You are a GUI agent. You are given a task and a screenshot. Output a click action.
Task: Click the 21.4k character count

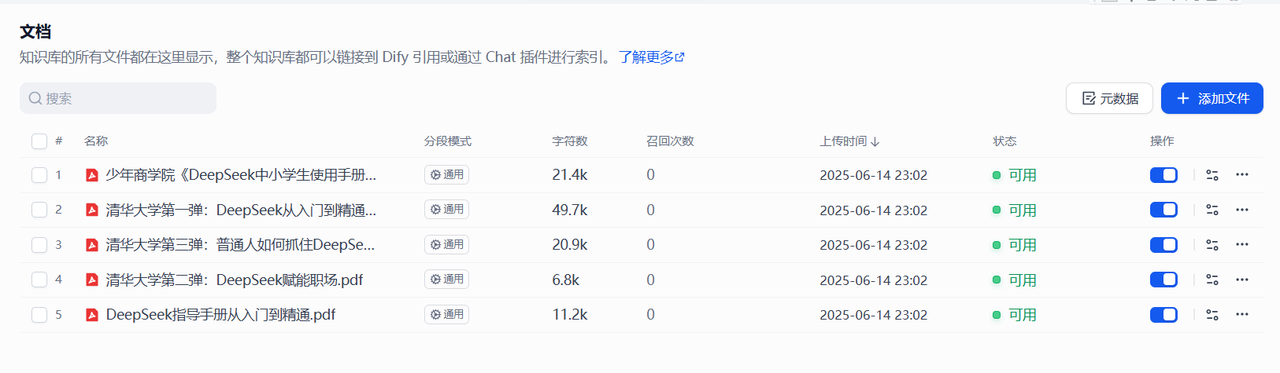pos(570,175)
